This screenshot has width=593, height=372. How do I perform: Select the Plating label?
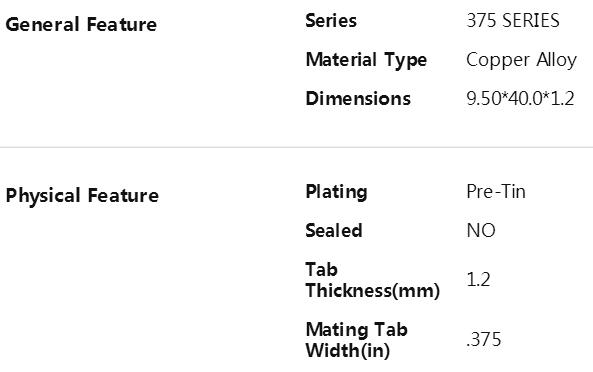(x=336, y=192)
